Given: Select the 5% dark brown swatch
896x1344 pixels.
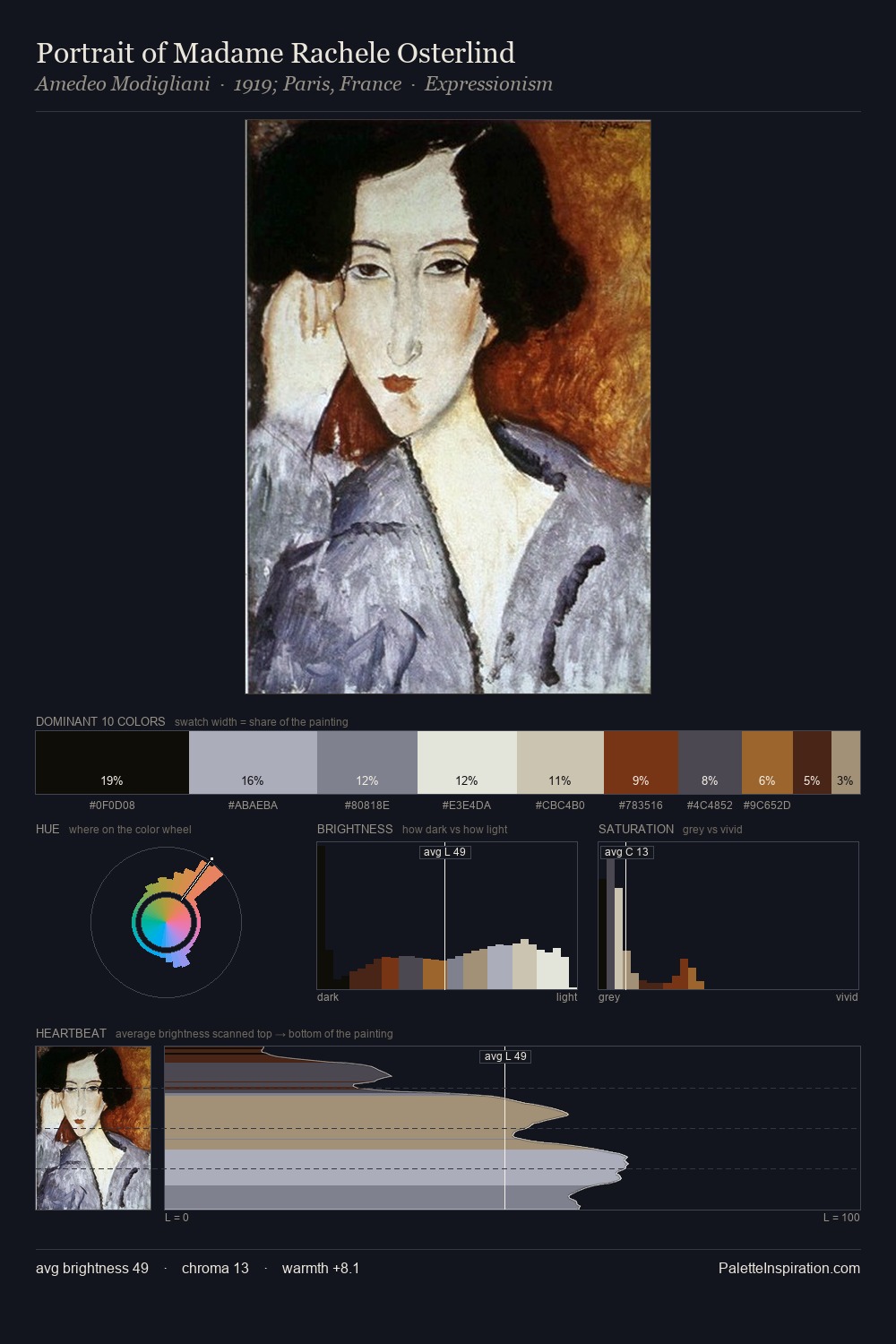Looking at the screenshot, I should pyautogui.click(x=812, y=762).
